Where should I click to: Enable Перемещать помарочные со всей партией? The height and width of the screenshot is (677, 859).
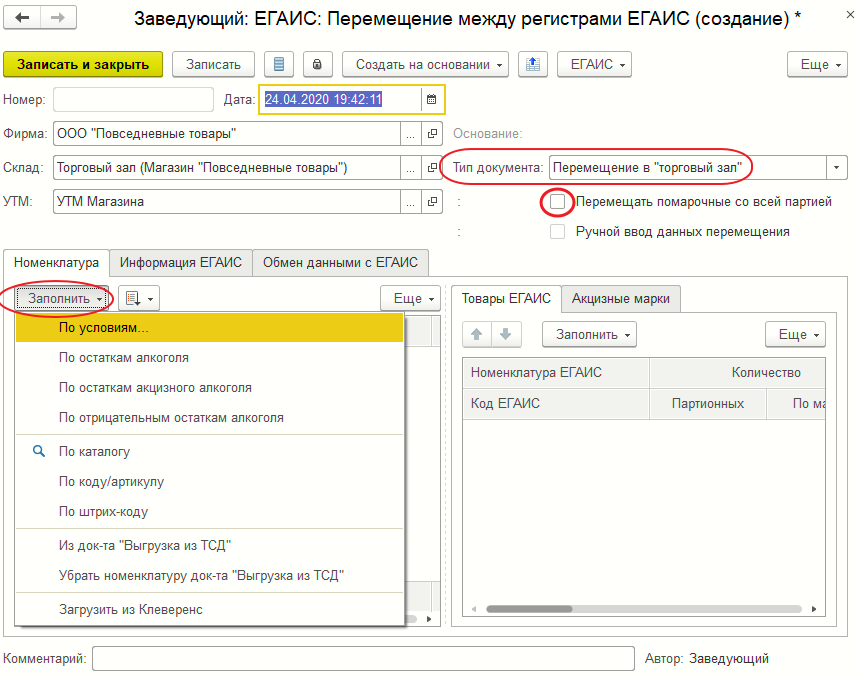tap(558, 202)
